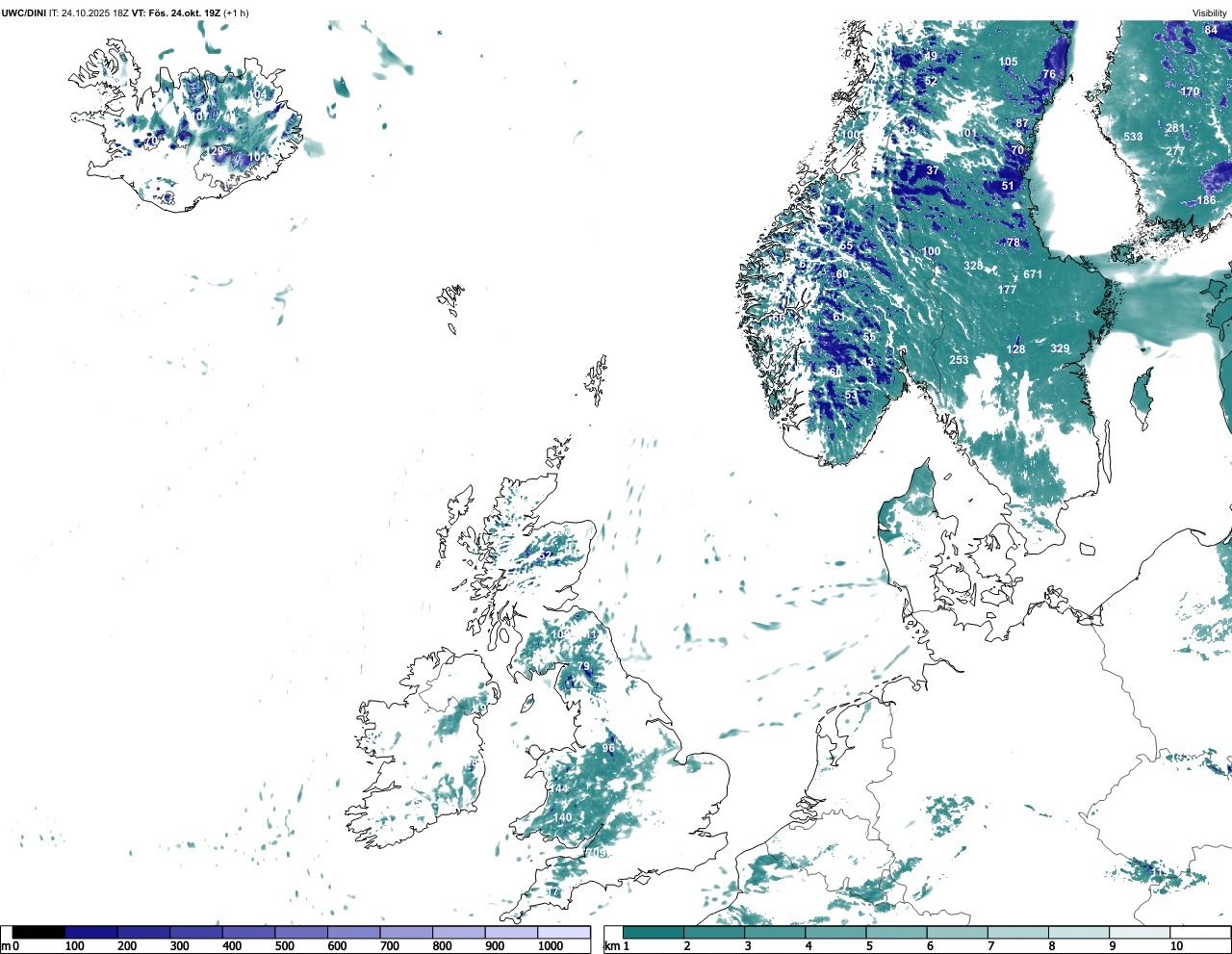Click the dark navy 100–200 m swatch
Image resolution: width=1232 pixels, height=954 pixels.
[x=91, y=932]
